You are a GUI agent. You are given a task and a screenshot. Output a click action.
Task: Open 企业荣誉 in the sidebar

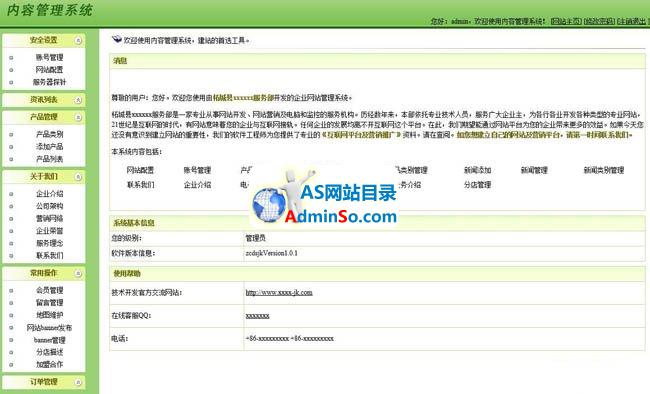49,231
